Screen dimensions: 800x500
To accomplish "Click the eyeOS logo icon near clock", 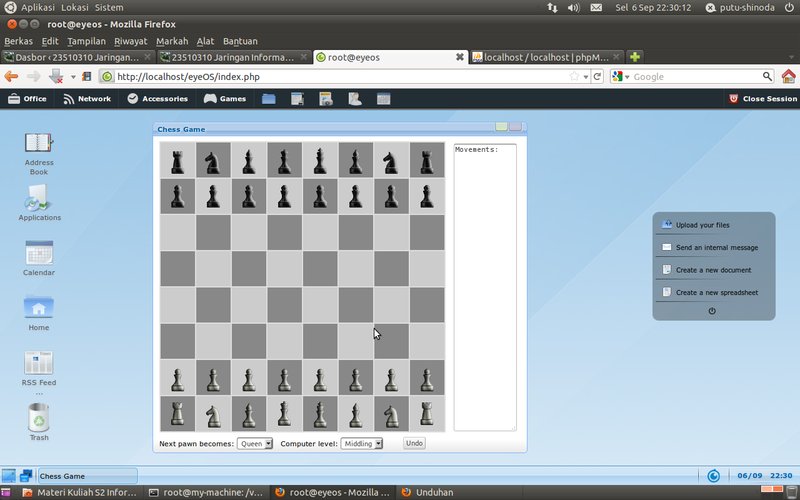I will point(713,476).
